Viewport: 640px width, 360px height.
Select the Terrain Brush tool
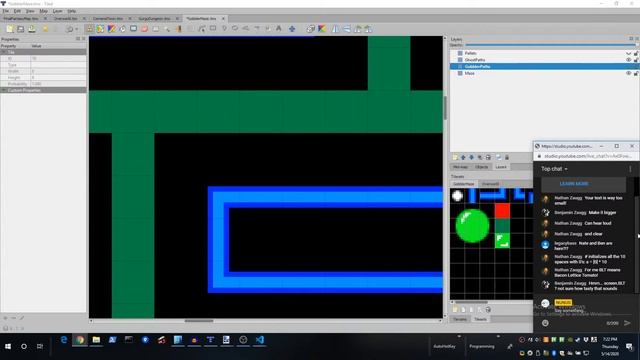tap(100, 29)
